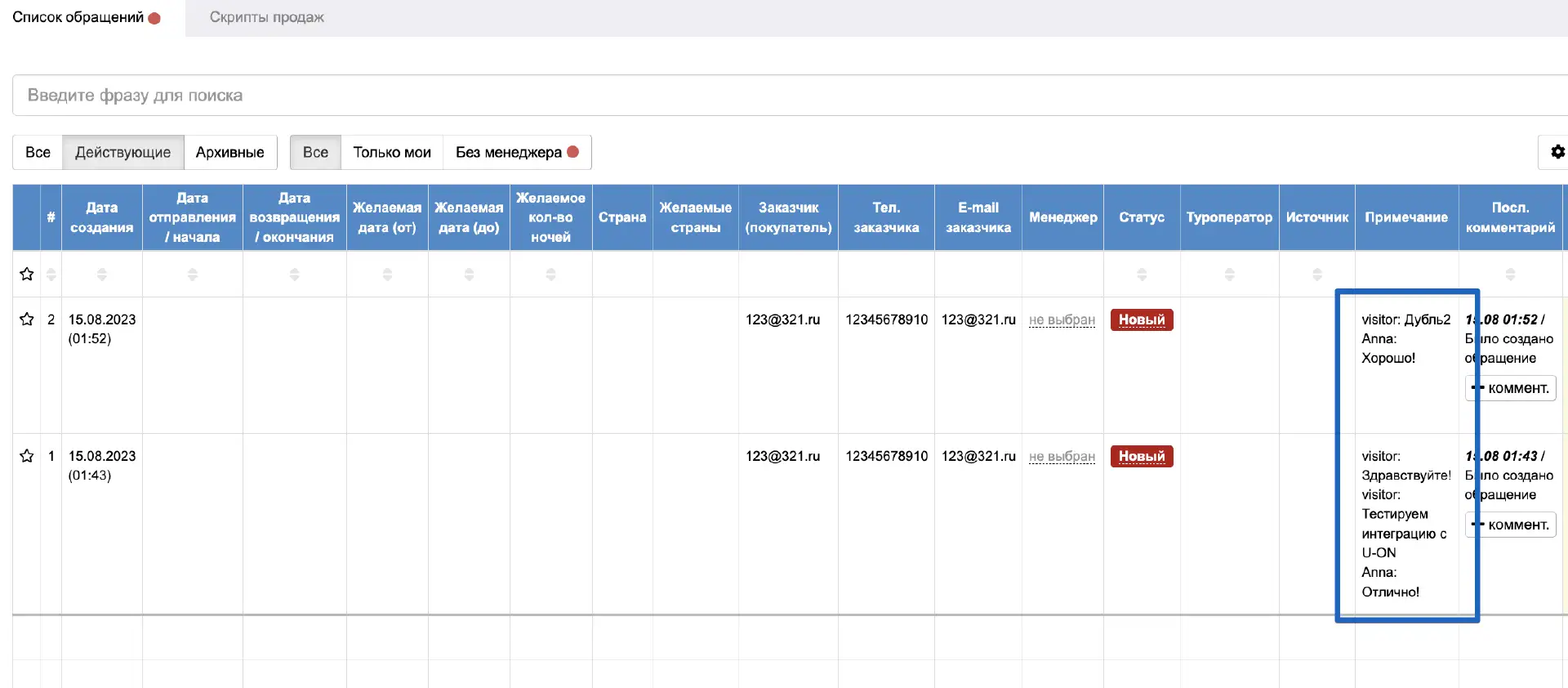Sort by creation date arrows
The height and width of the screenshot is (688, 1568).
(x=102, y=275)
